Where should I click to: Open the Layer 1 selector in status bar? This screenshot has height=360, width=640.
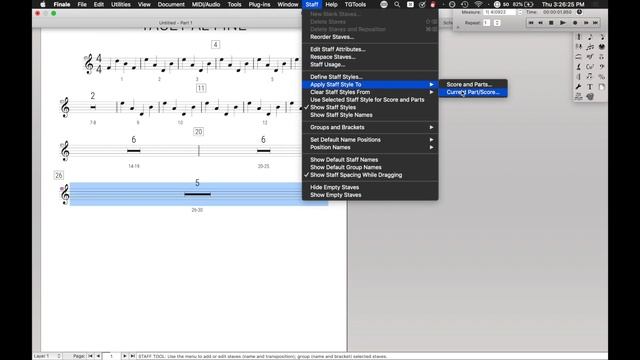pyautogui.click(x=47, y=356)
